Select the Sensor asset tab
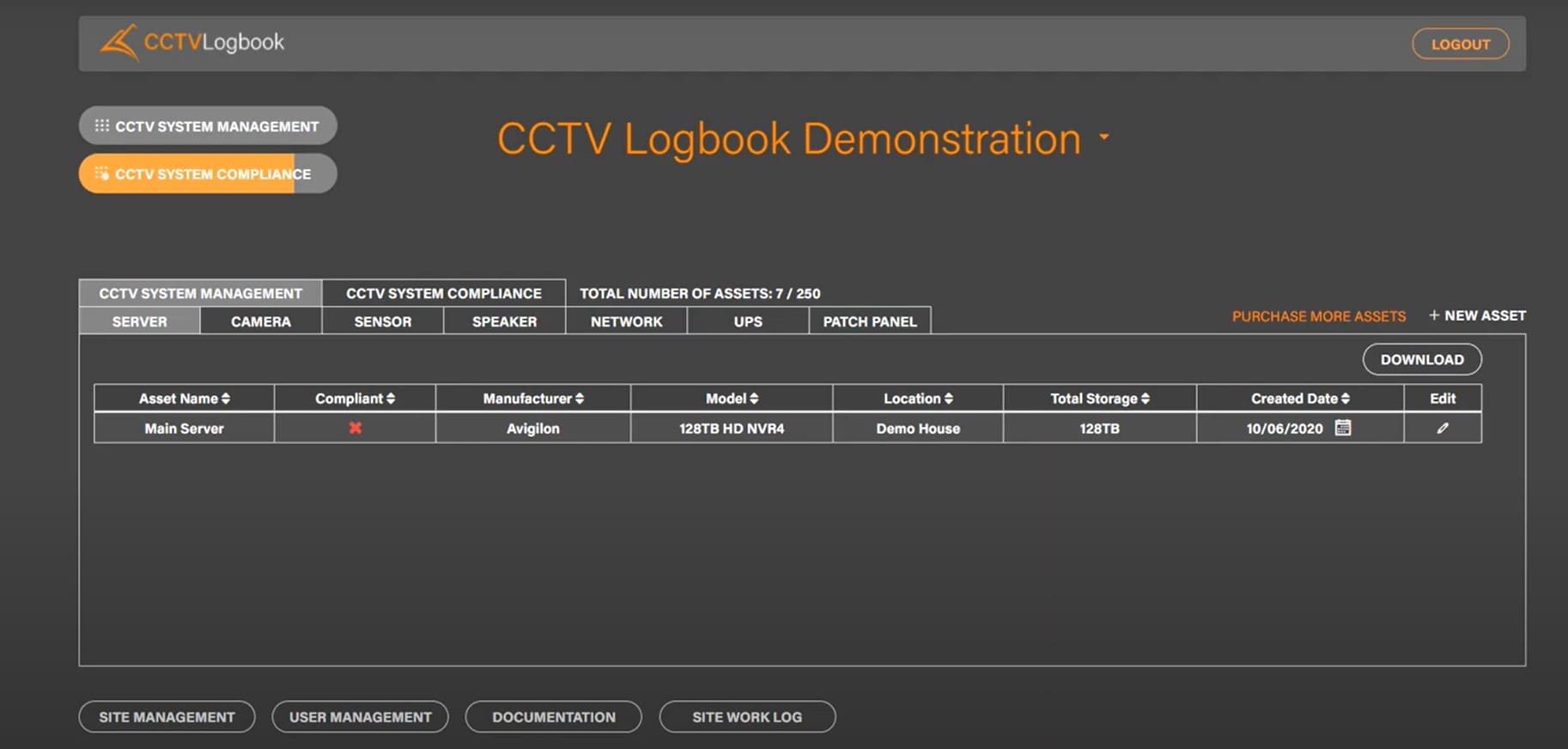Screen dimensions: 1568x749 point(383,321)
